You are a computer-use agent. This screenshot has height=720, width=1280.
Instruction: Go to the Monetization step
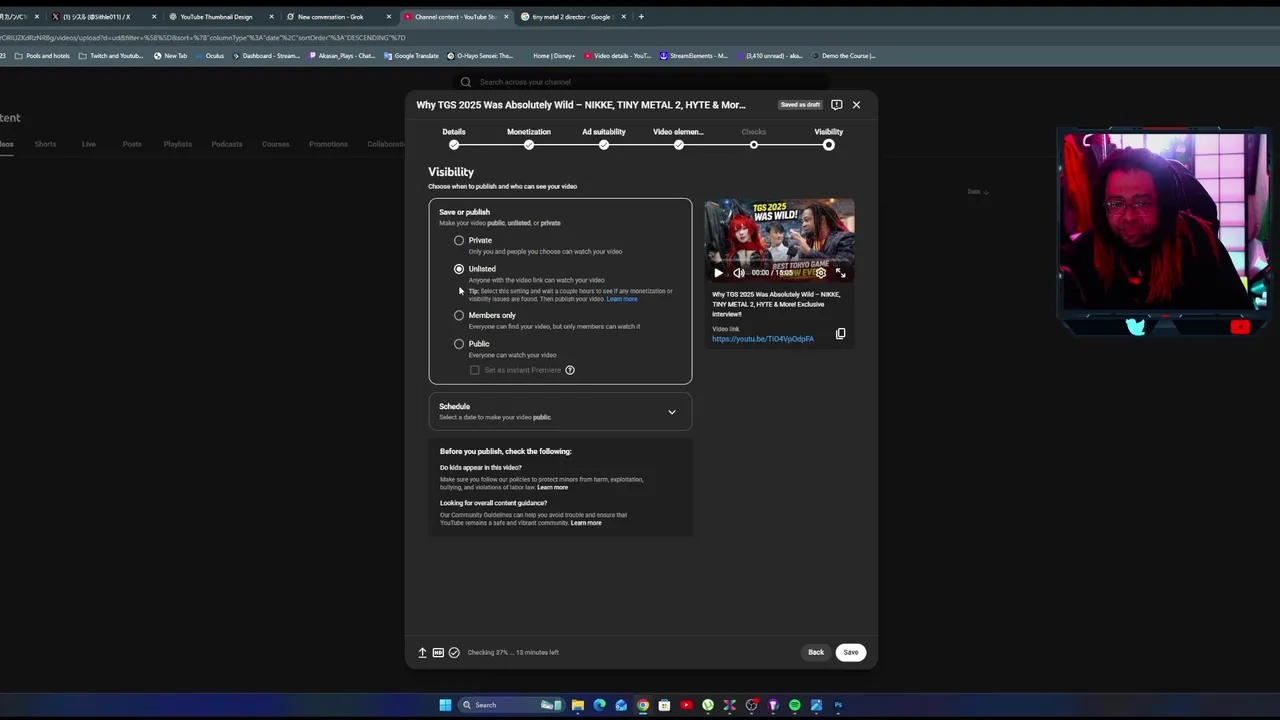529,138
